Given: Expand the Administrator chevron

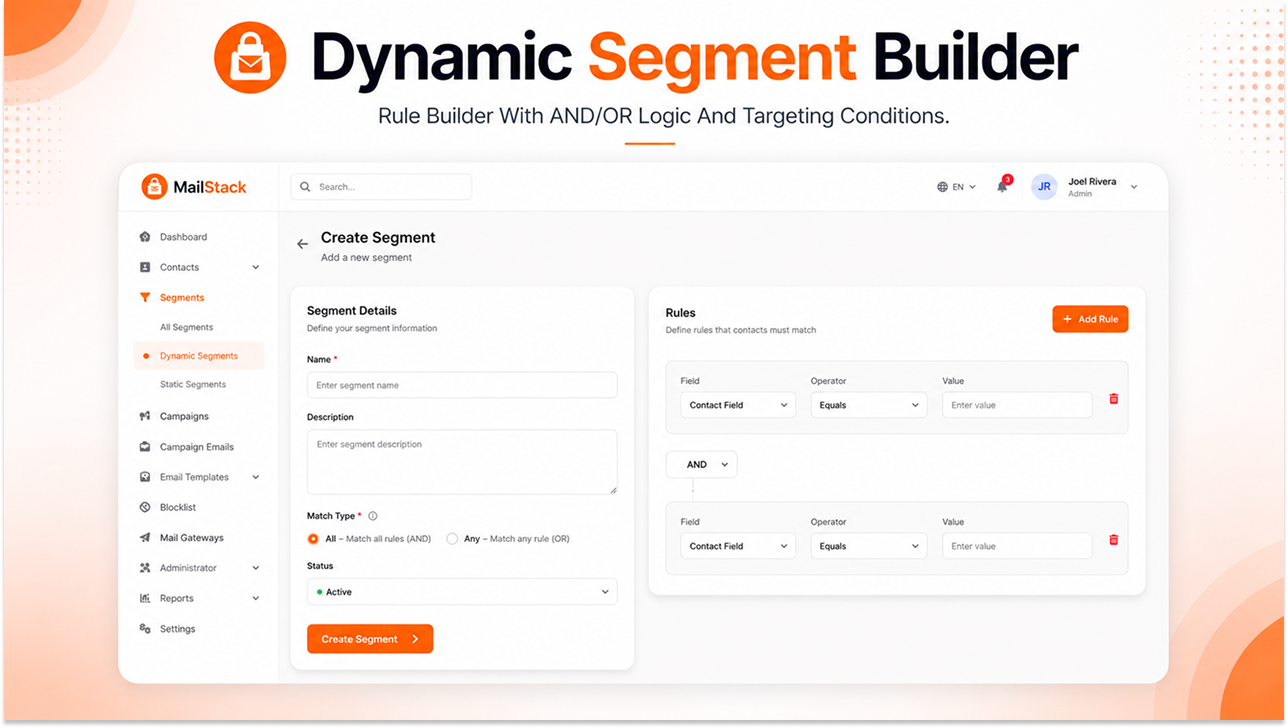Looking at the screenshot, I should (x=256, y=568).
